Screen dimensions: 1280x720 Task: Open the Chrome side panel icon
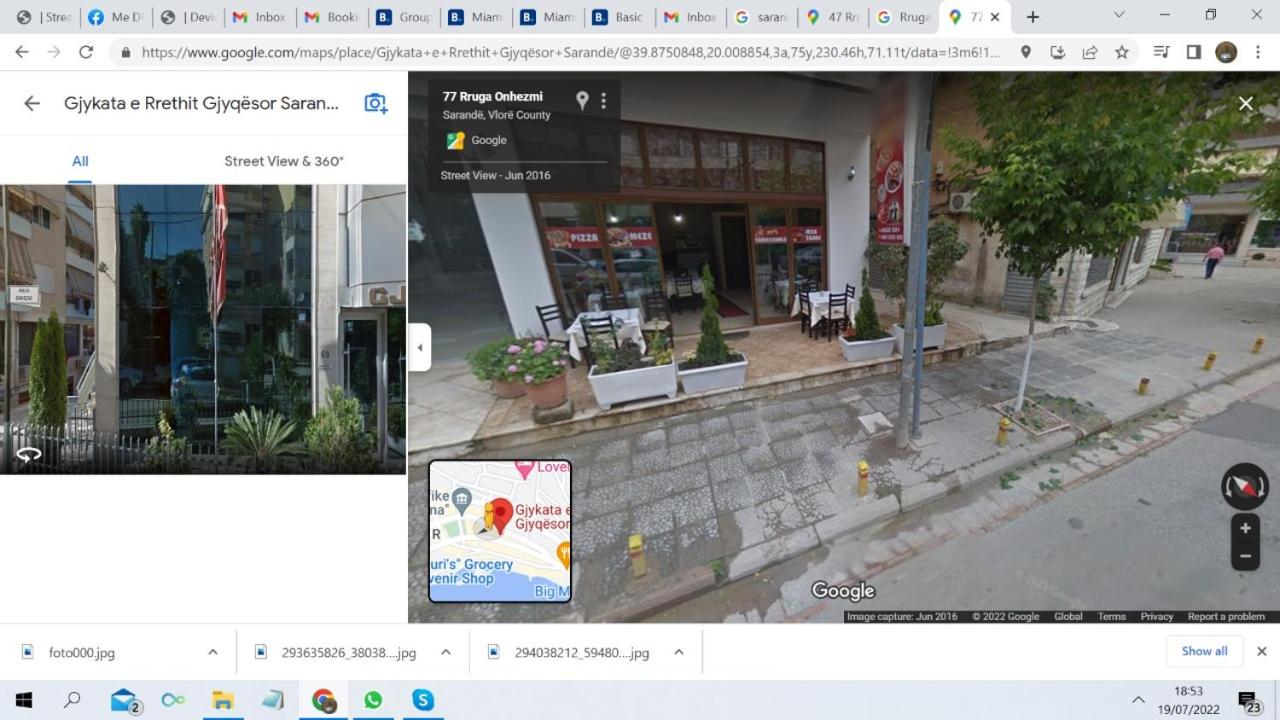(1193, 52)
